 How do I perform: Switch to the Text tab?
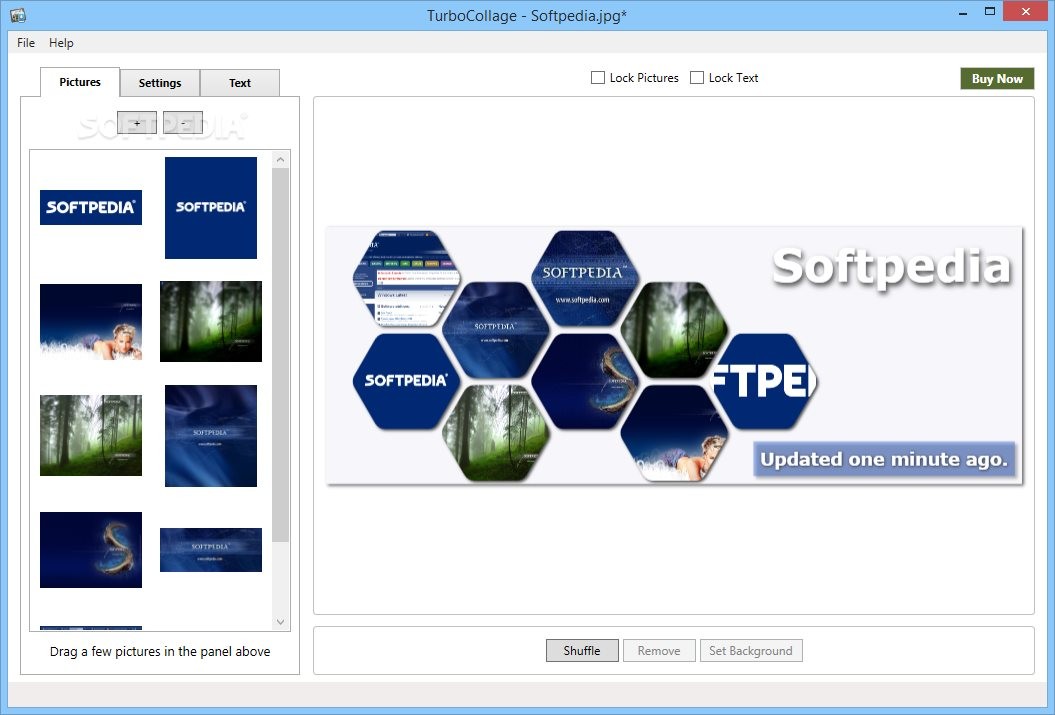coord(240,83)
